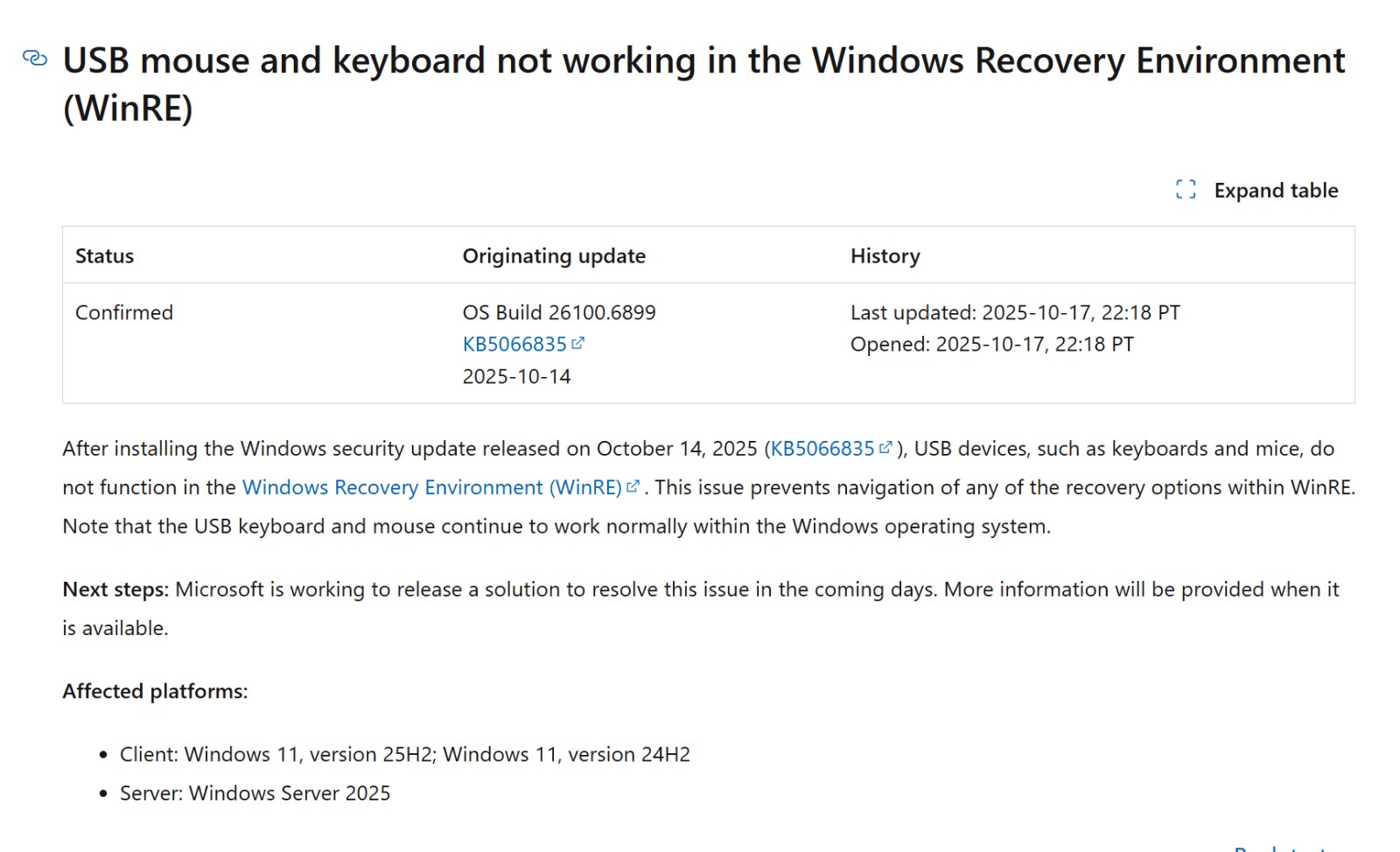Screen dimensions: 1400x852
Task: Click the Expand table brackets icon
Action: pyautogui.click(x=1186, y=190)
